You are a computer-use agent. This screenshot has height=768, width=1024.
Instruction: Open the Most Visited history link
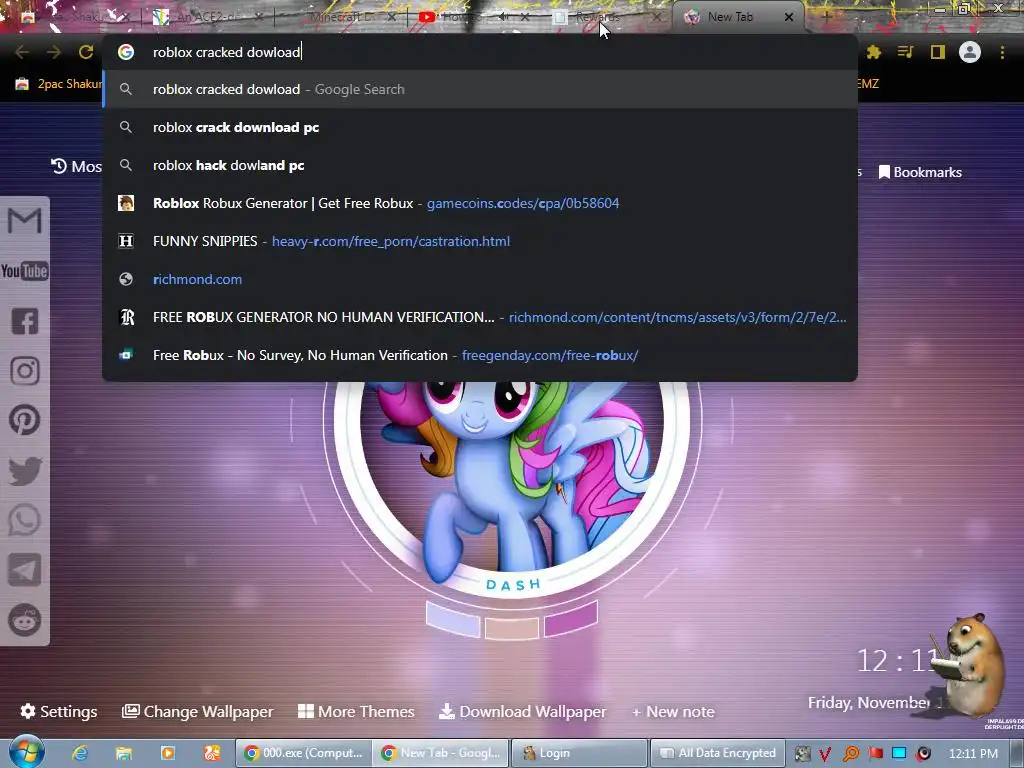click(x=76, y=167)
